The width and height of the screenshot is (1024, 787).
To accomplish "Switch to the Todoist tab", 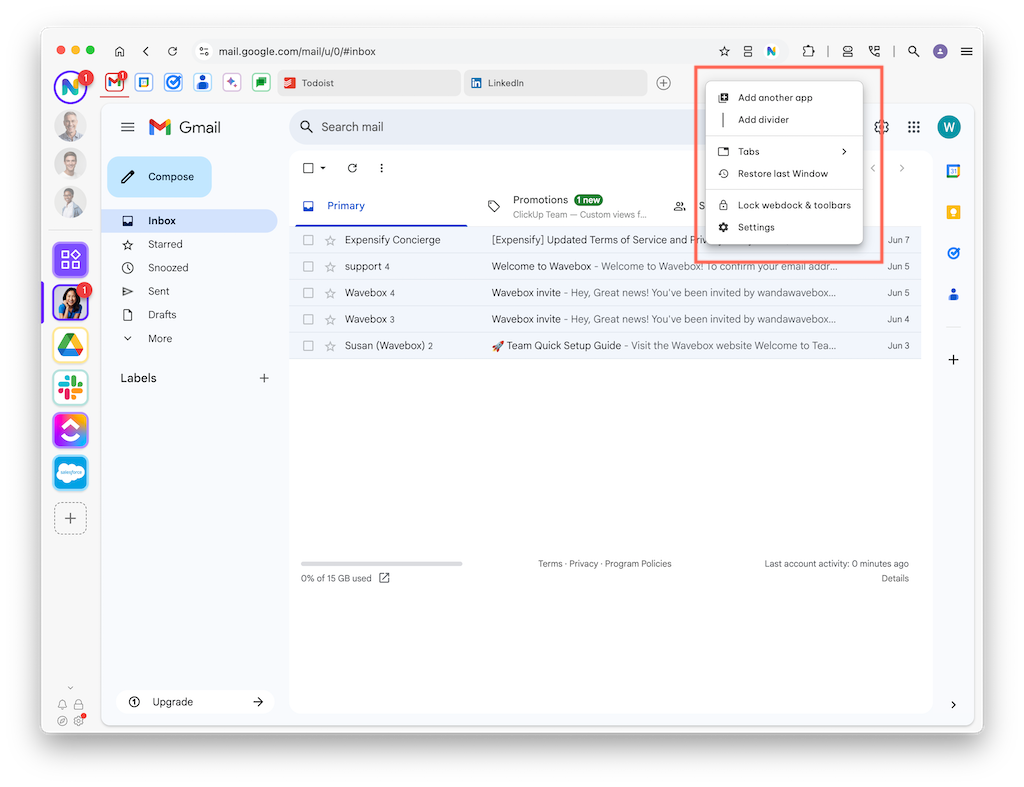I will [x=369, y=83].
